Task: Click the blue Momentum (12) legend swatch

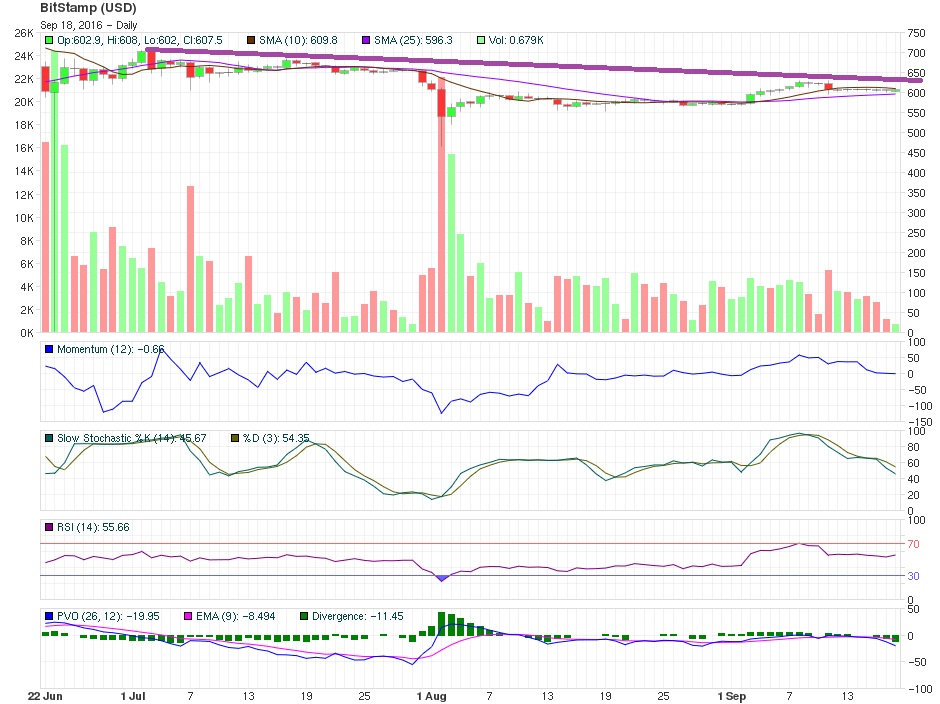Action: pyautogui.click(x=49, y=349)
